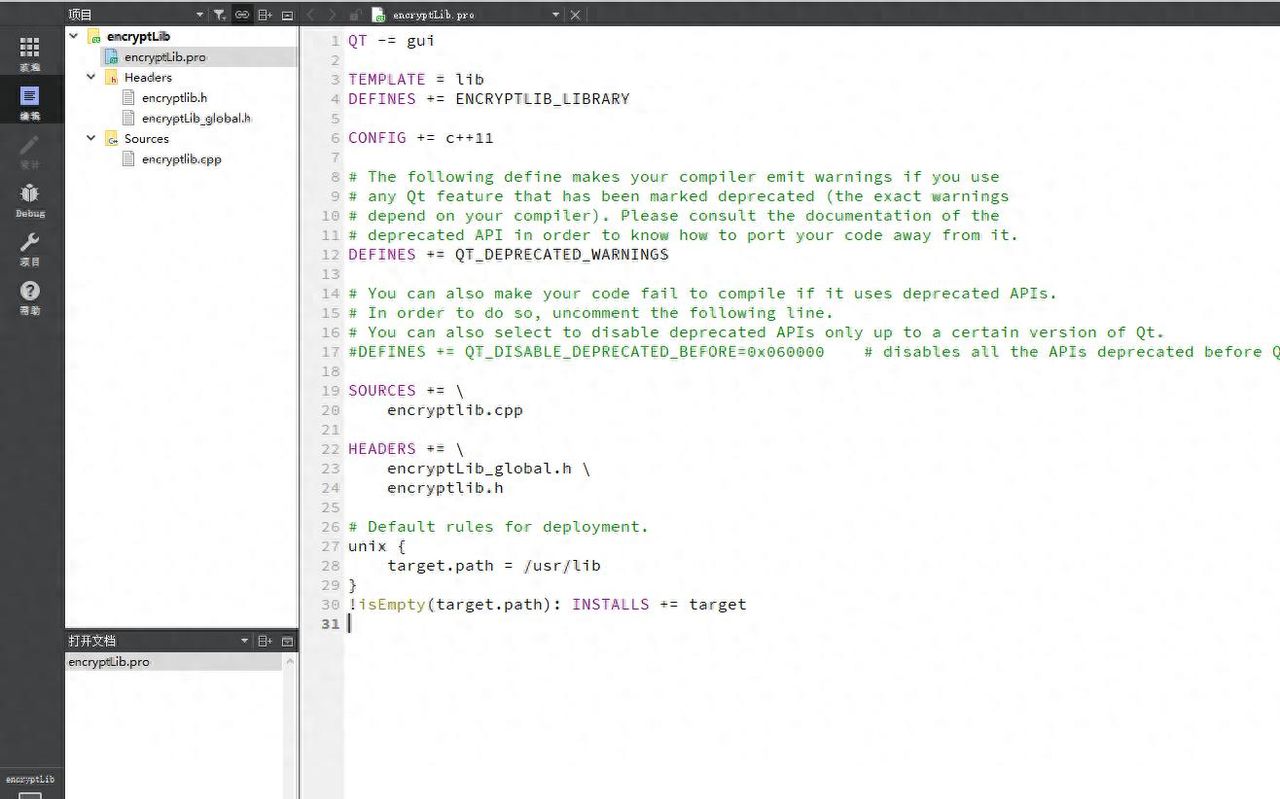This screenshot has height=799, width=1280.
Task: Close the encryptLib.pro document with the X
Action: click(x=575, y=15)
